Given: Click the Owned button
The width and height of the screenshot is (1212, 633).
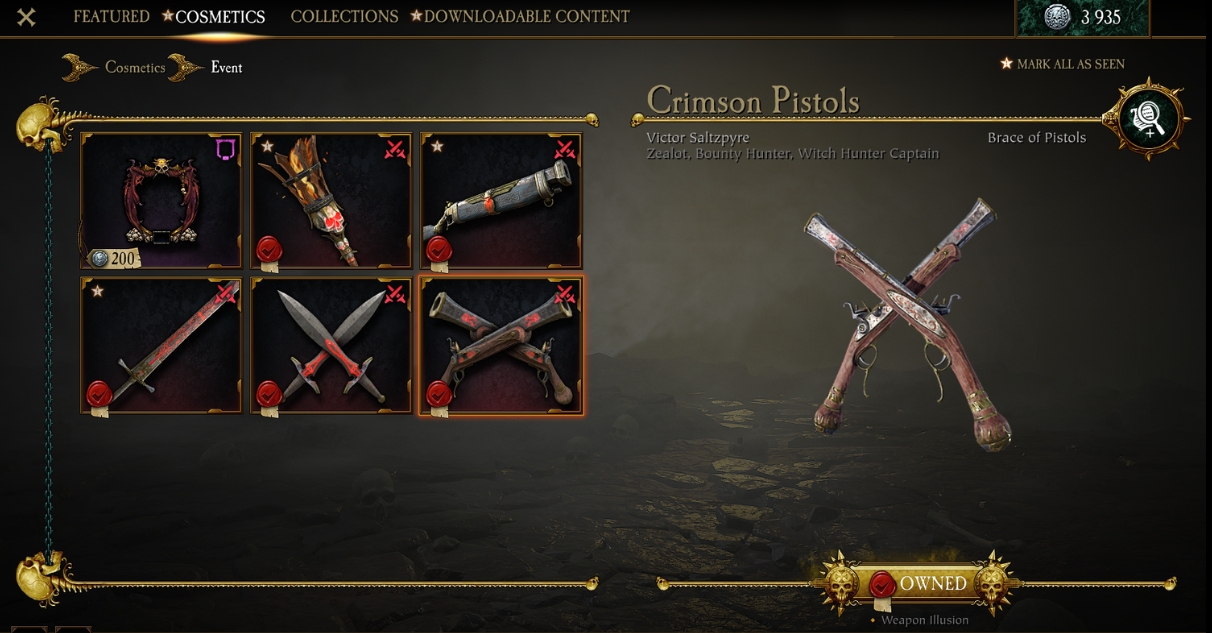Looking at the screenshot, I should pyautogui.click(x=920, y=584).
